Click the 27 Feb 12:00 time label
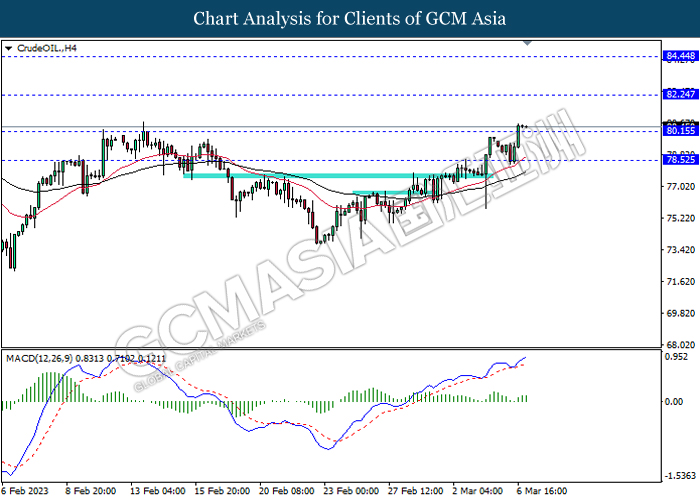Screen dimensions: 700x500 (x=416, y=491)
